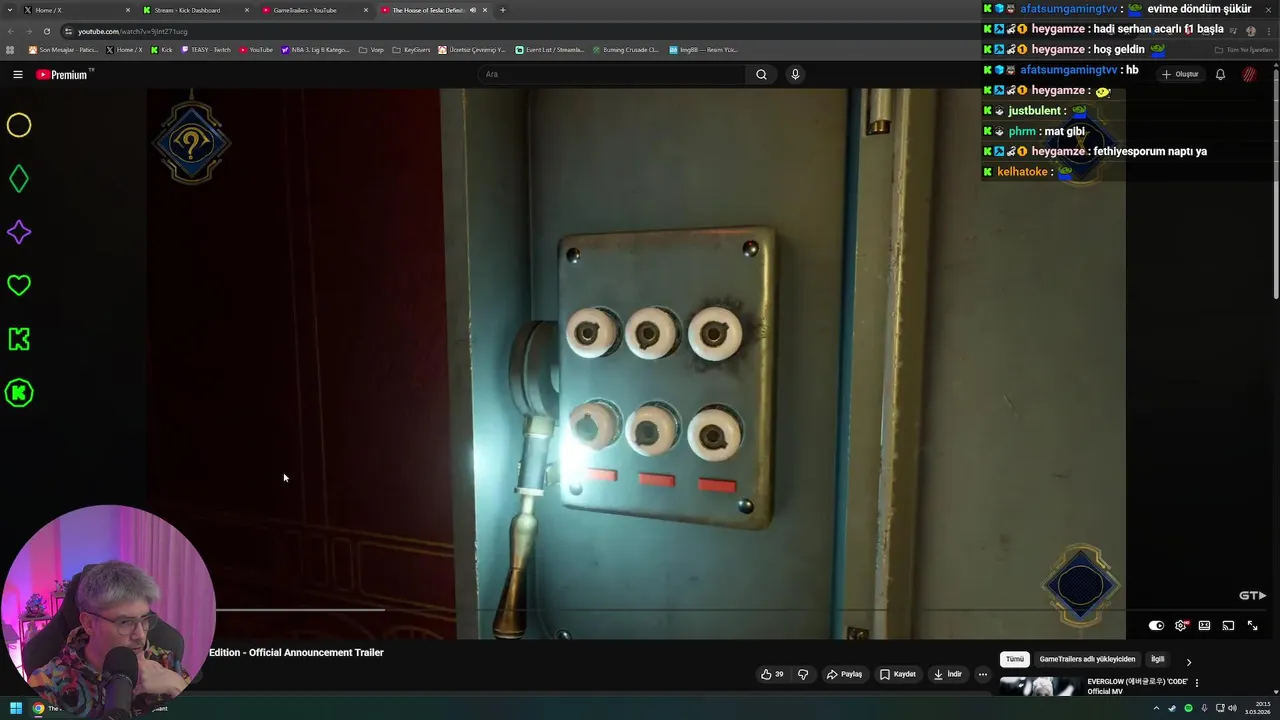Open Steam from the system tray
This screenshot has height=720, width=1280.
tap(1172, 708)
